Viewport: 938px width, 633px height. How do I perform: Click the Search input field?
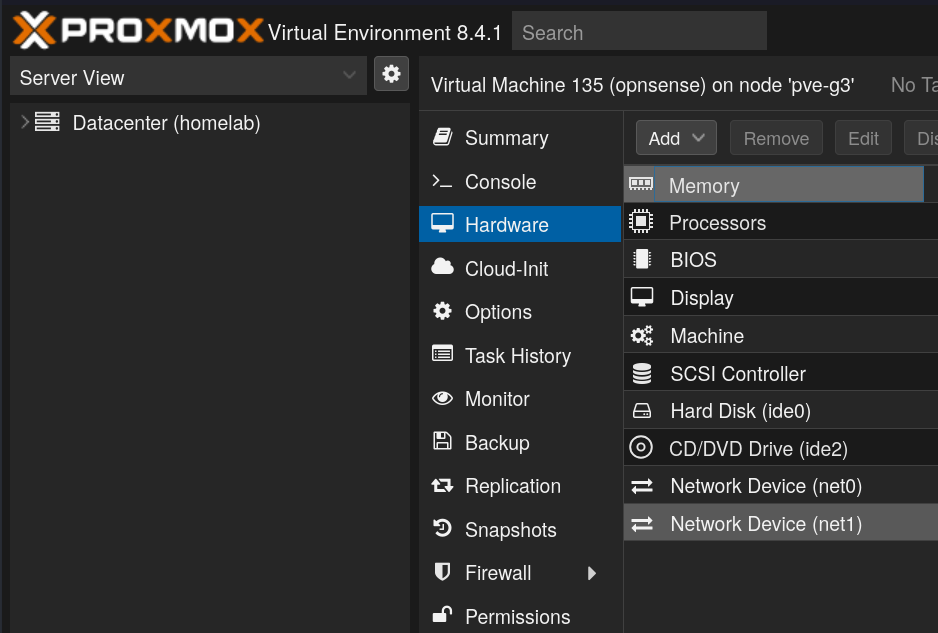pyautogui.click(x=639, y=32)
